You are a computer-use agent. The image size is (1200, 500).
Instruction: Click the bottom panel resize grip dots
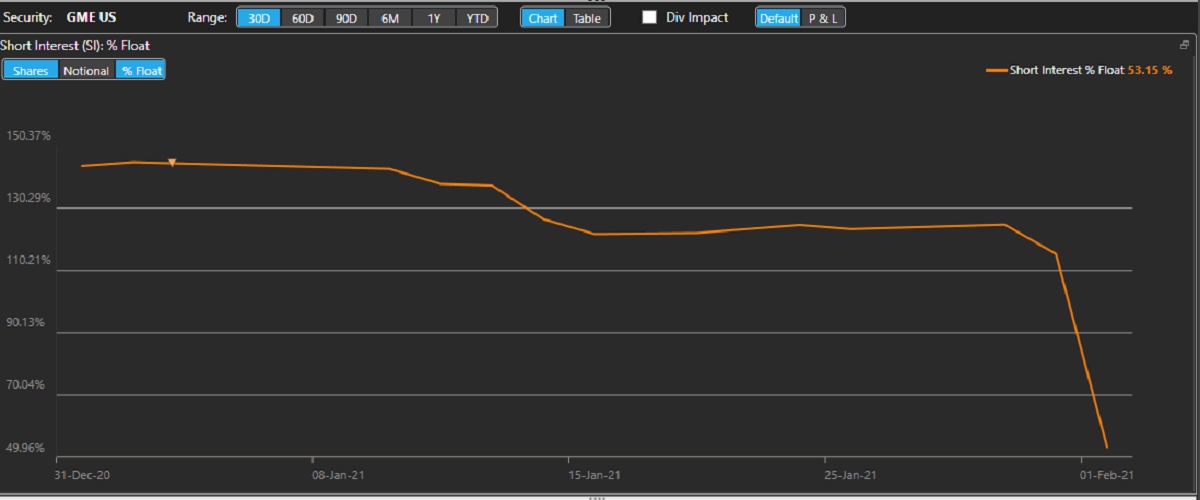click(597, 496)
